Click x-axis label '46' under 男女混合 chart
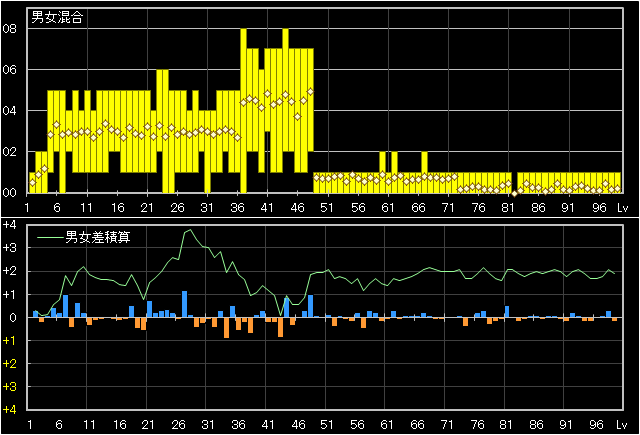640x435 pixels. coord(297,208)
